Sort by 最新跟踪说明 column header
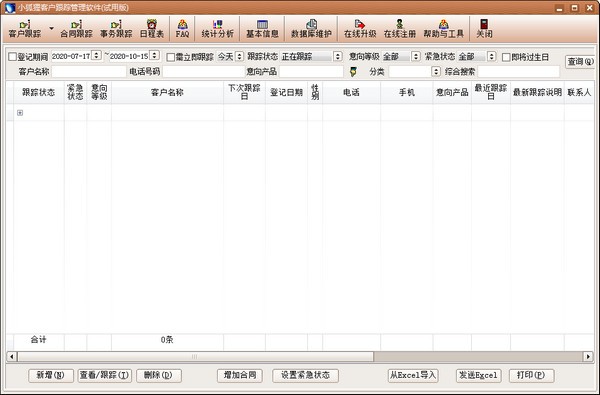 click(537, 92)
